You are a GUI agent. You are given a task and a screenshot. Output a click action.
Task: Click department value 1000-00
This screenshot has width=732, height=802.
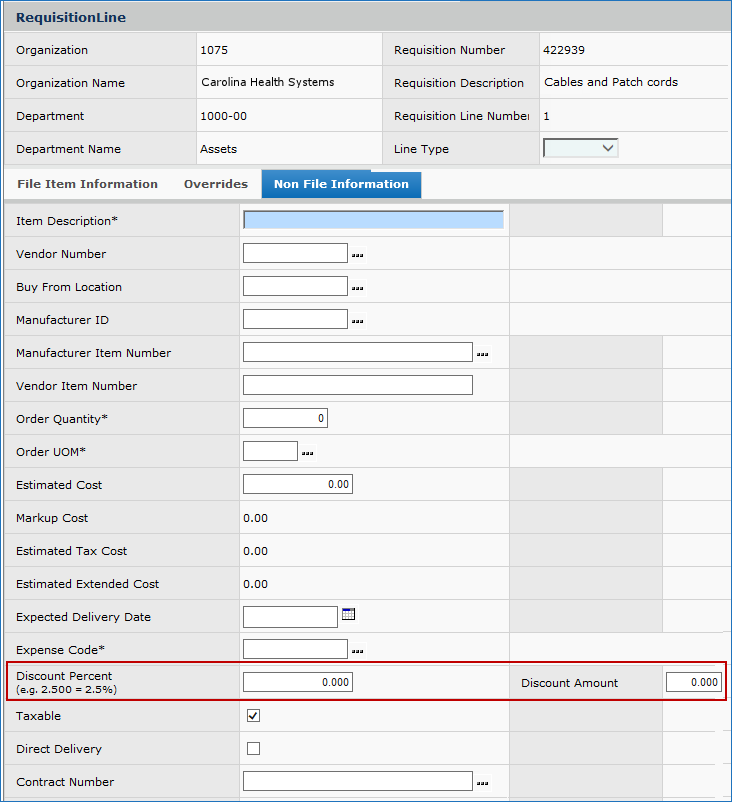pos(224,116)
